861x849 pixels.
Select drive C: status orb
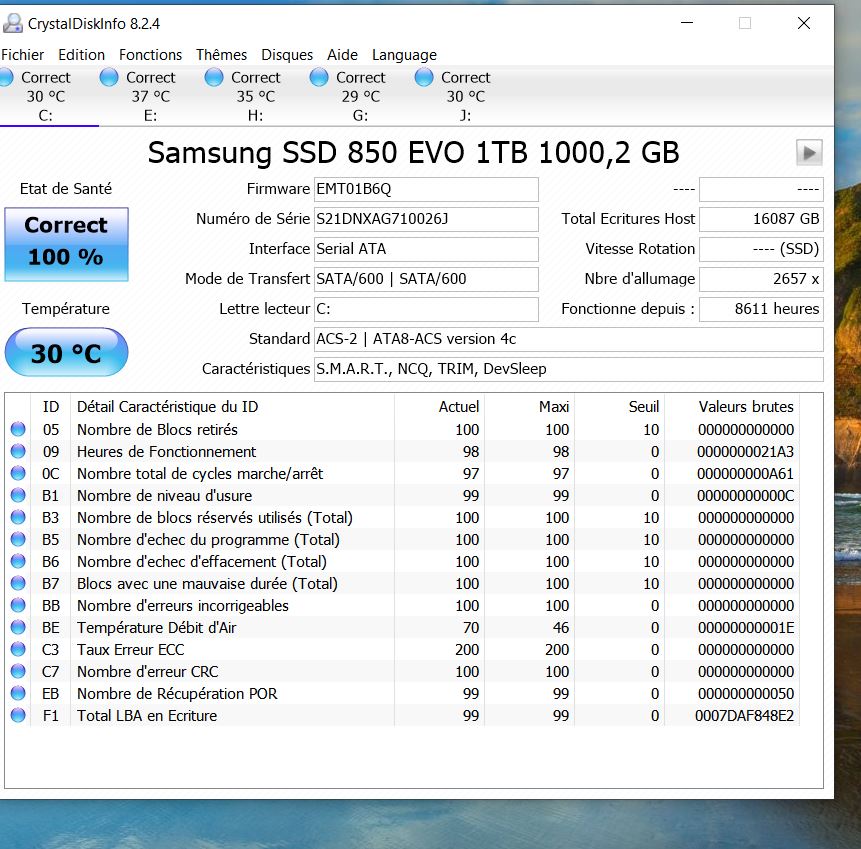5,77
